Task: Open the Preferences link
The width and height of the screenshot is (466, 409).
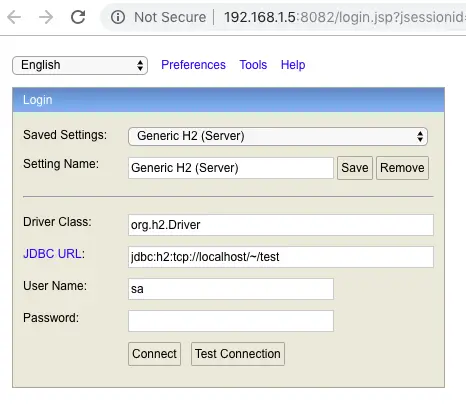Action: tap(193, 65)
